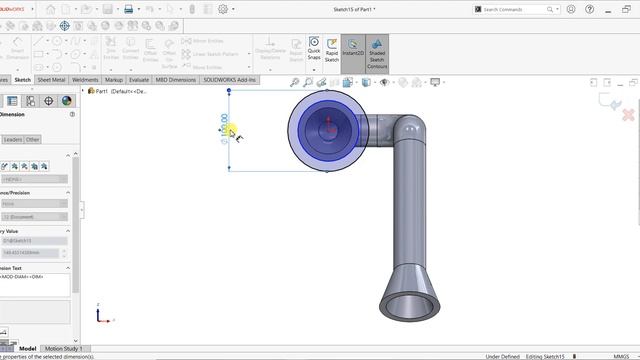Collapse the Dimension Text section
The image size is (640, 360).
68,268
